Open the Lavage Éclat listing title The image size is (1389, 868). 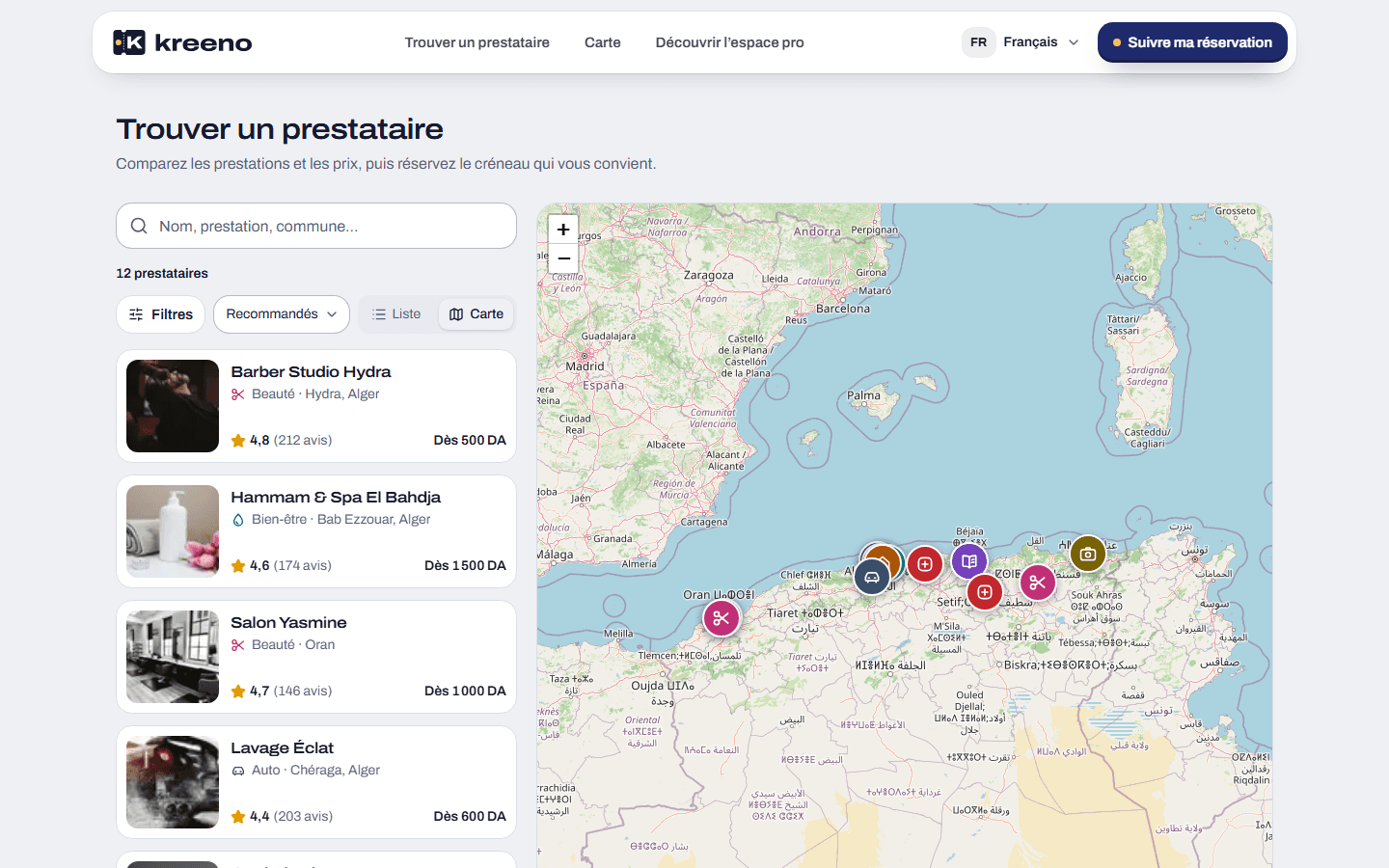point(282,748)
